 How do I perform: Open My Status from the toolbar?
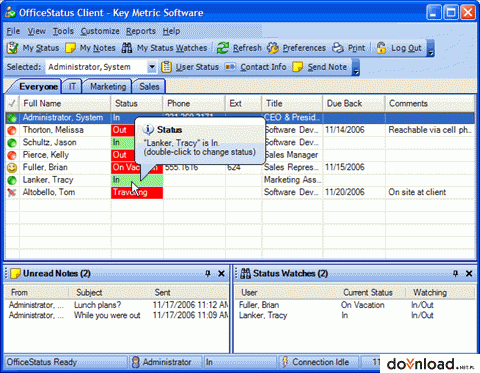click(33, 48)
